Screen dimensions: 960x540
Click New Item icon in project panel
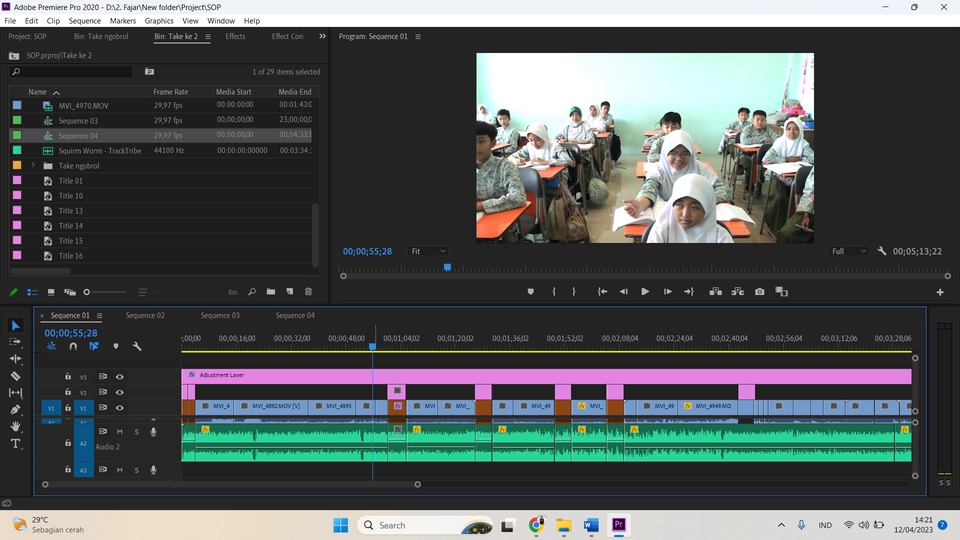[290, 292]
